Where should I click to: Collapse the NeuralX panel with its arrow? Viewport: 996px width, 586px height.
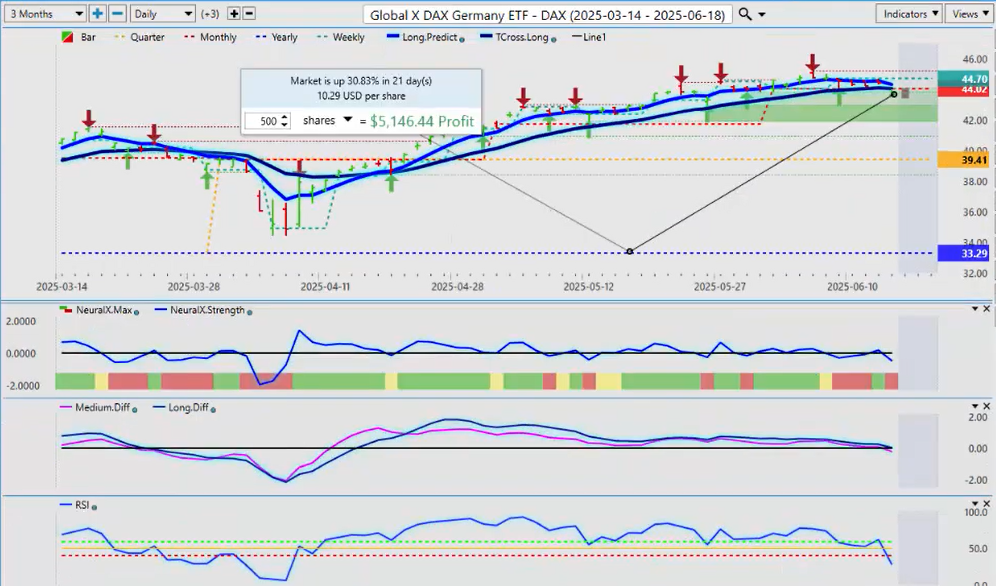975,309
